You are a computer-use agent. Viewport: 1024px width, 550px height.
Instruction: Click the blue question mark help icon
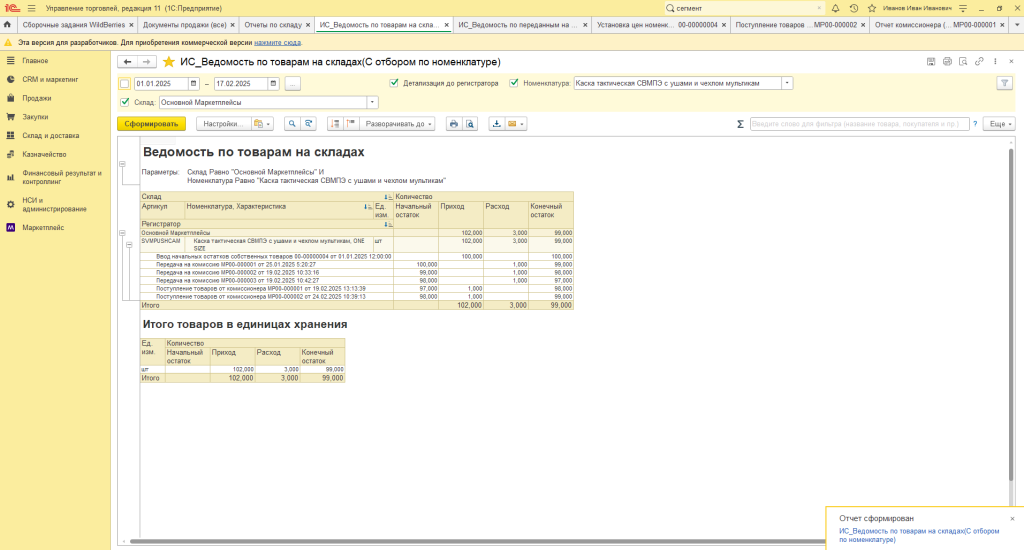pos(975,124)
